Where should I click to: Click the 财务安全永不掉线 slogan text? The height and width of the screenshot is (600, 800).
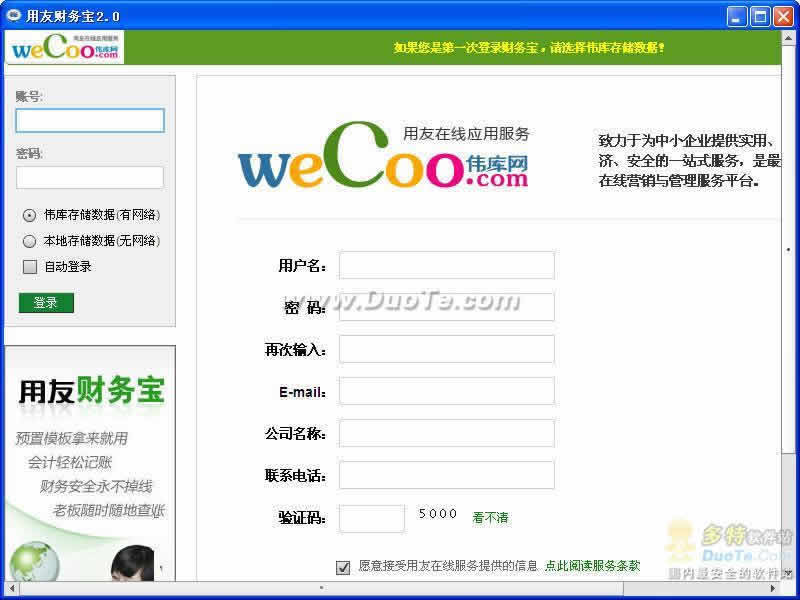pos(96,486)
